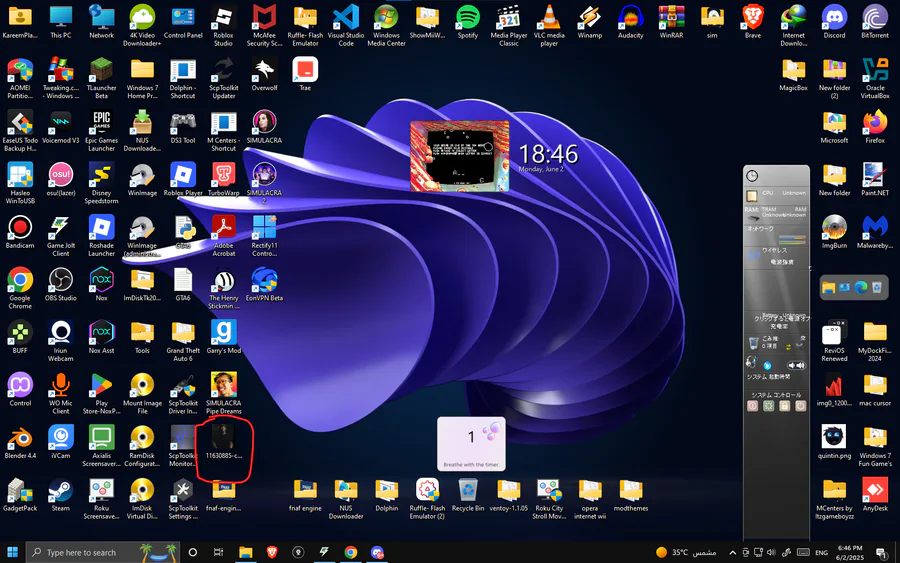Click the Edge icon in mini dock

pos(860,288)
